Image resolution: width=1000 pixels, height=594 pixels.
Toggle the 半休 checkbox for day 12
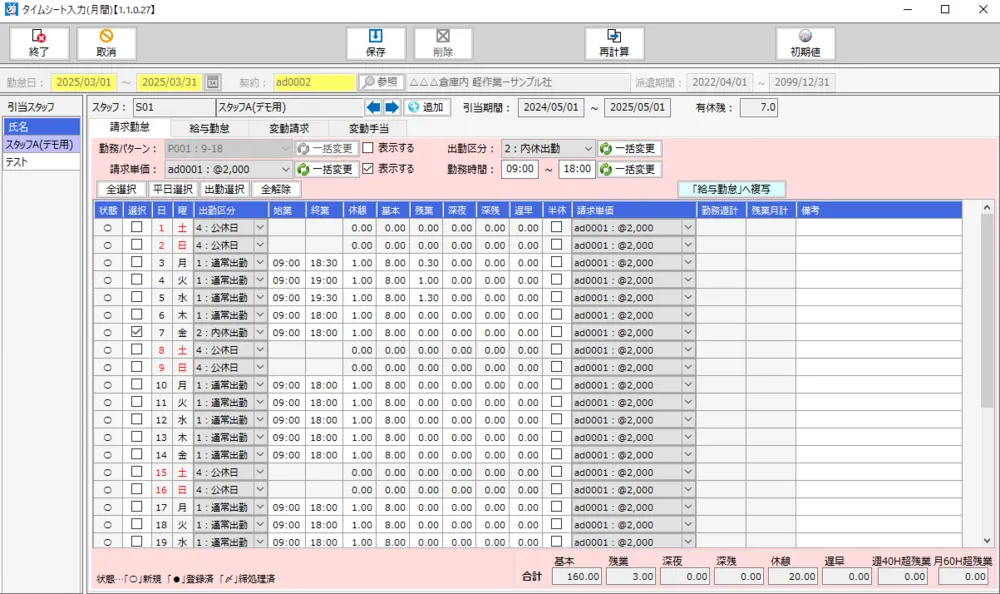pyautogui.click(x=557, y=419)
